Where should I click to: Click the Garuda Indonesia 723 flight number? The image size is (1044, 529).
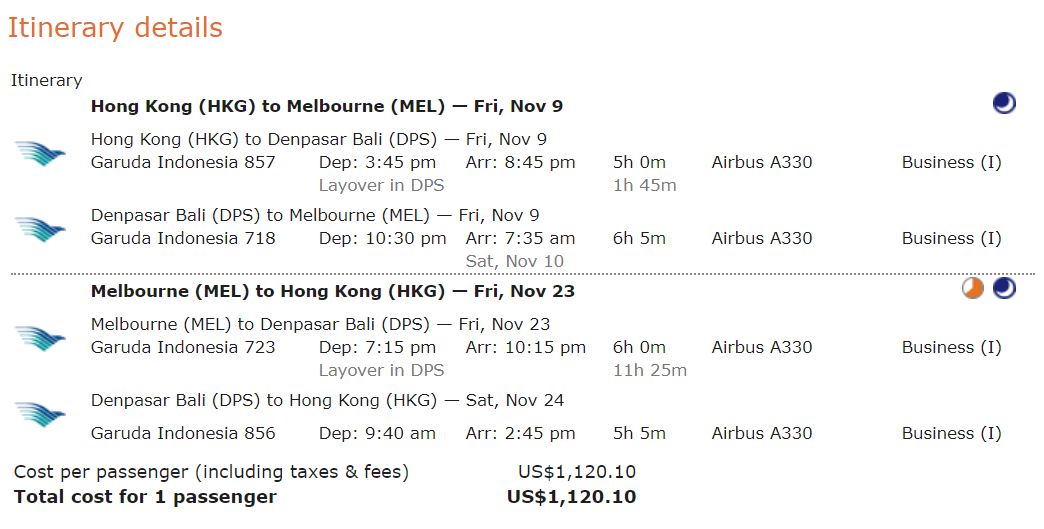click(x=183, y=347)
